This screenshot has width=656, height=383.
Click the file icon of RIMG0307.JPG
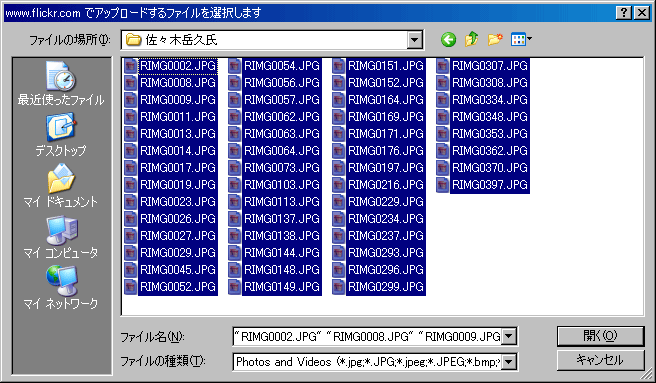click(x=443, y=66)
